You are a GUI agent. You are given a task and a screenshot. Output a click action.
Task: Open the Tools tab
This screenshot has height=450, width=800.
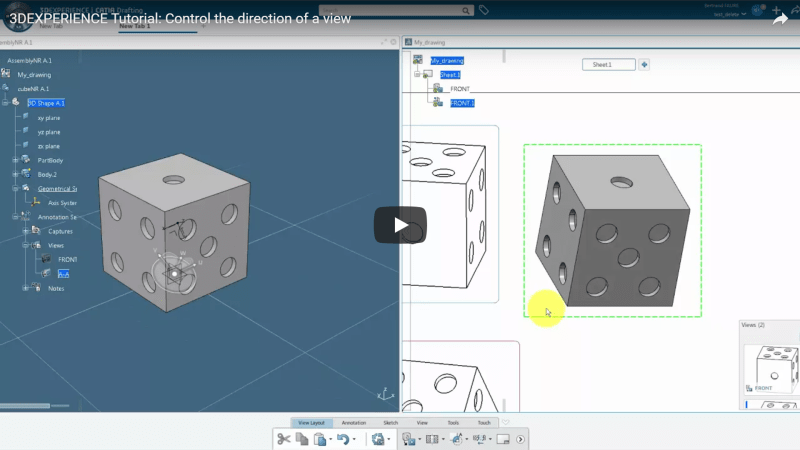click(x=453, y=423)
